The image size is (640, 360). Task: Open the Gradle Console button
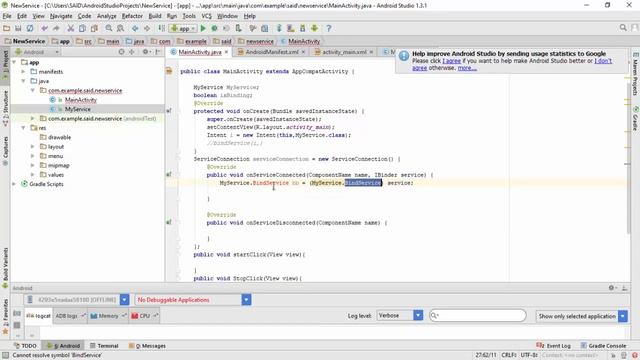[x=603, y=345]
